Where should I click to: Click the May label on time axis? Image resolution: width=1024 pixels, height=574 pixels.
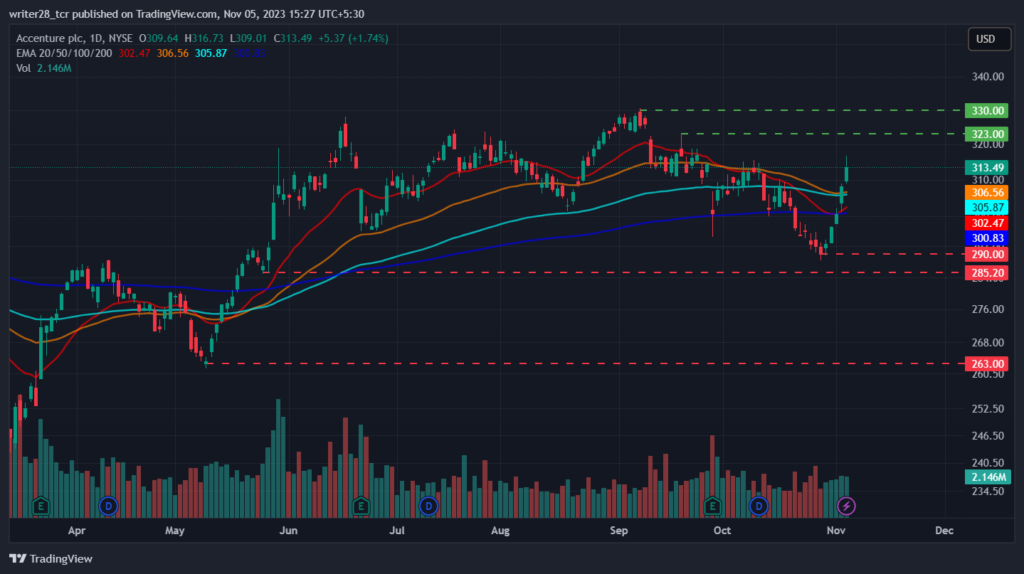(174, 531)
